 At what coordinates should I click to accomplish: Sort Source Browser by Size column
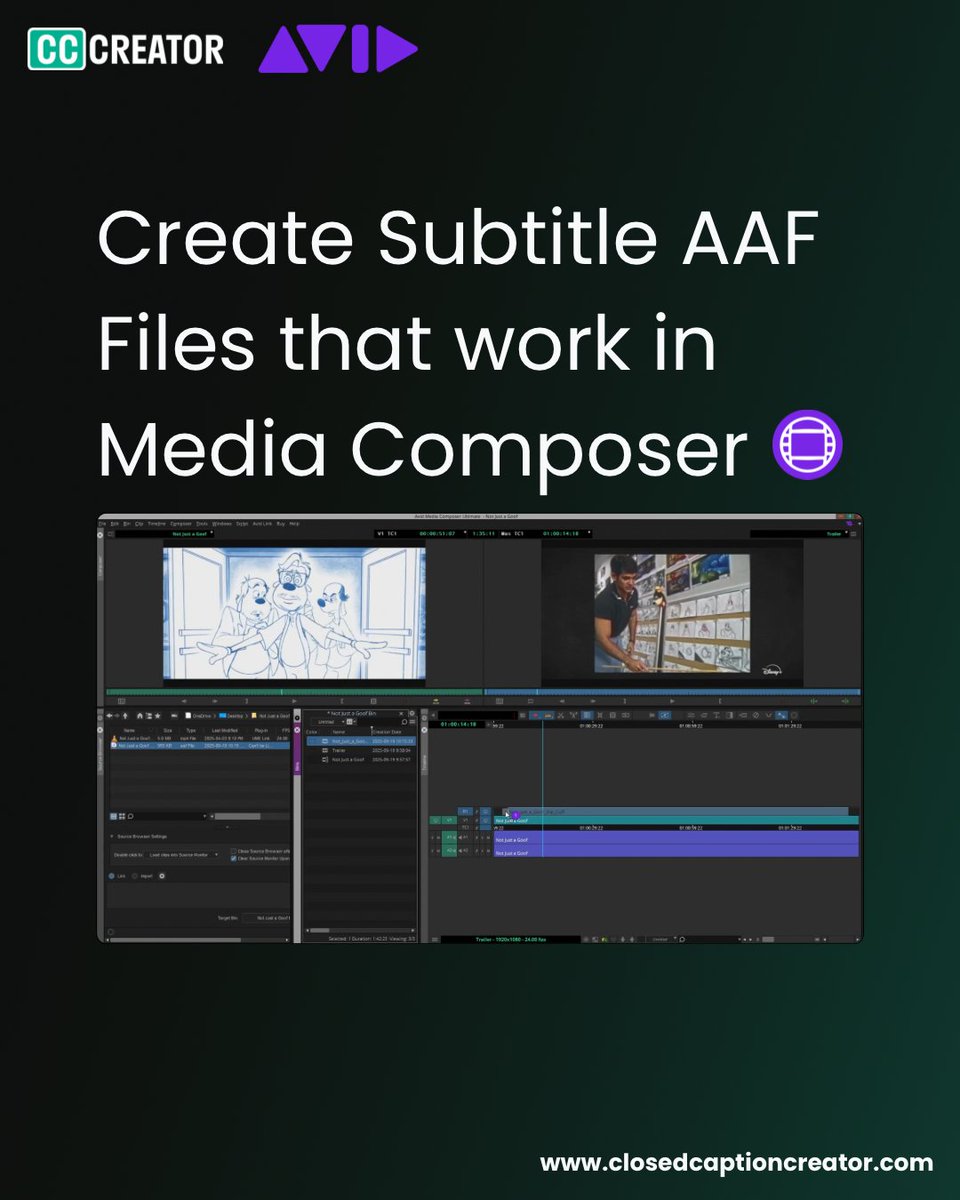coord(167,730)
